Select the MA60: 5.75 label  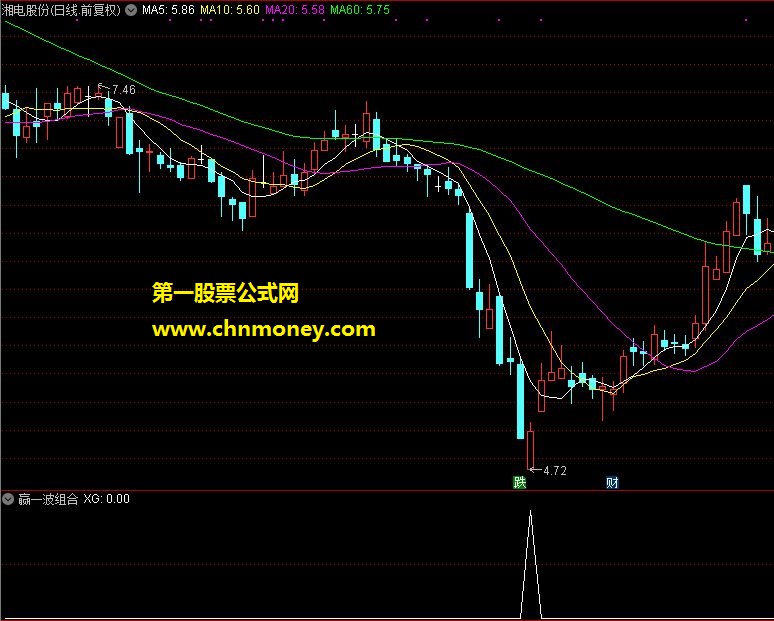coord(360,10)
